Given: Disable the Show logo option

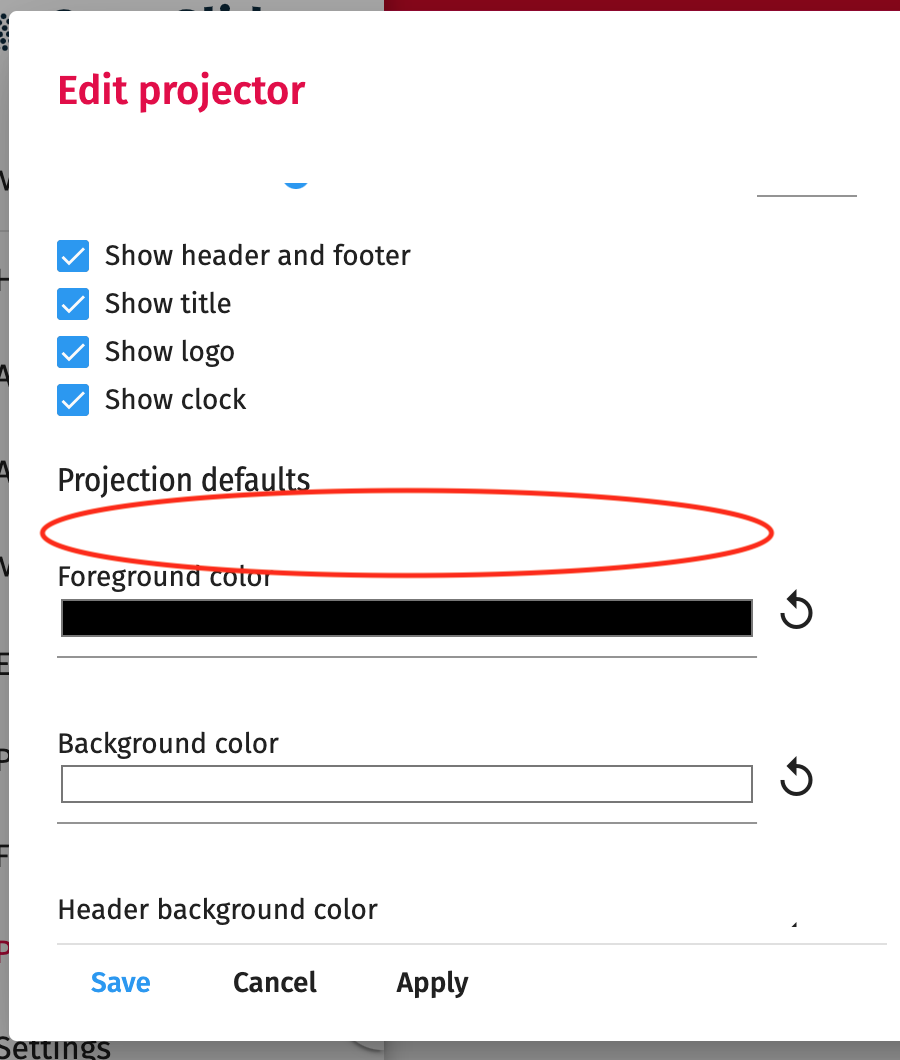Looking at the screenshot, I should pyautogui.click(x=72, y=352).
